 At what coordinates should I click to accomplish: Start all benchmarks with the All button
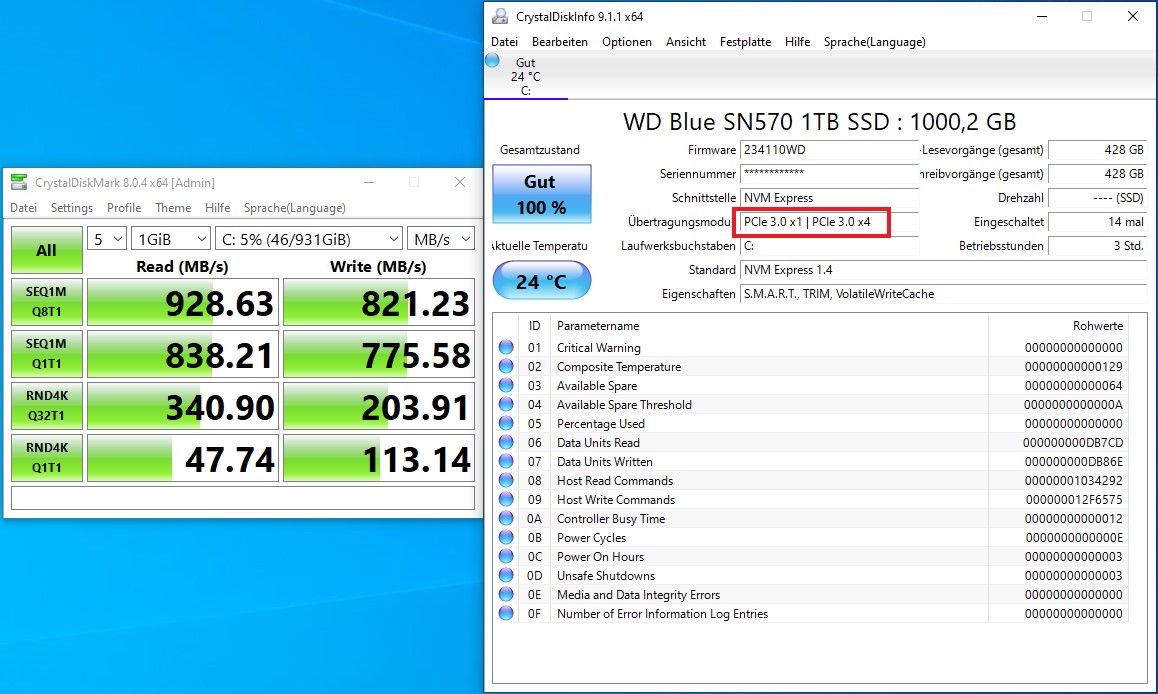(x=47, y=250)
